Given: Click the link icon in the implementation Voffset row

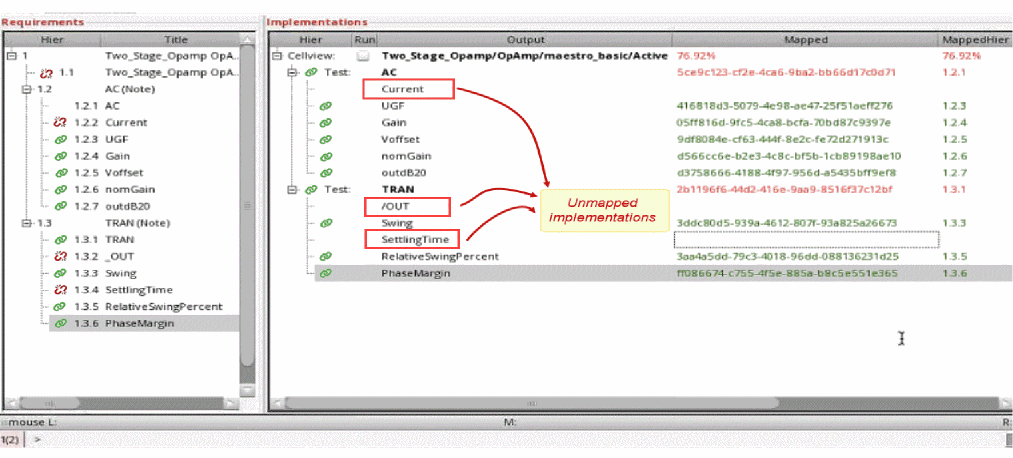Looking at the screenshot, I should [326, 140].
